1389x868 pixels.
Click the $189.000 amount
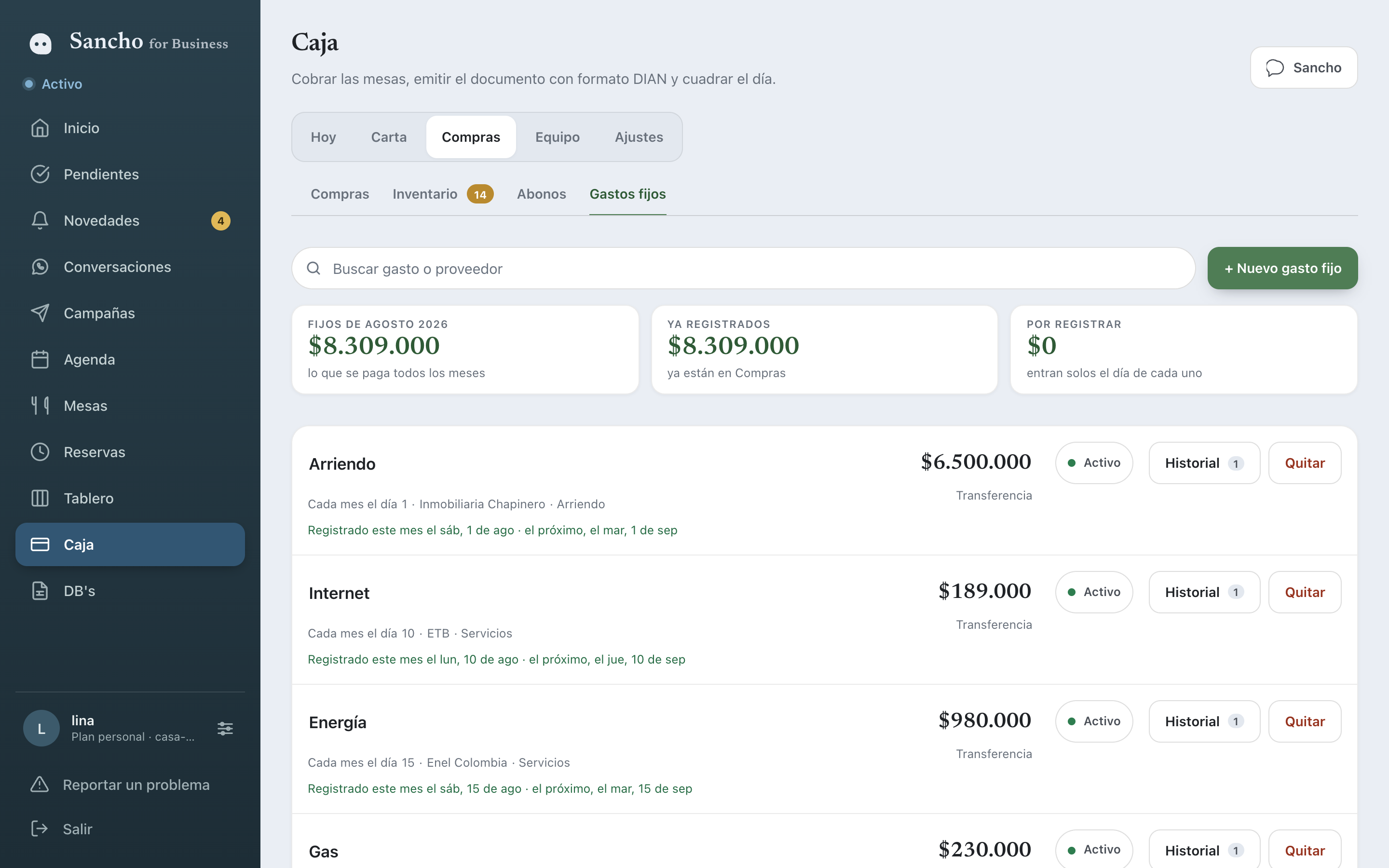984,591
